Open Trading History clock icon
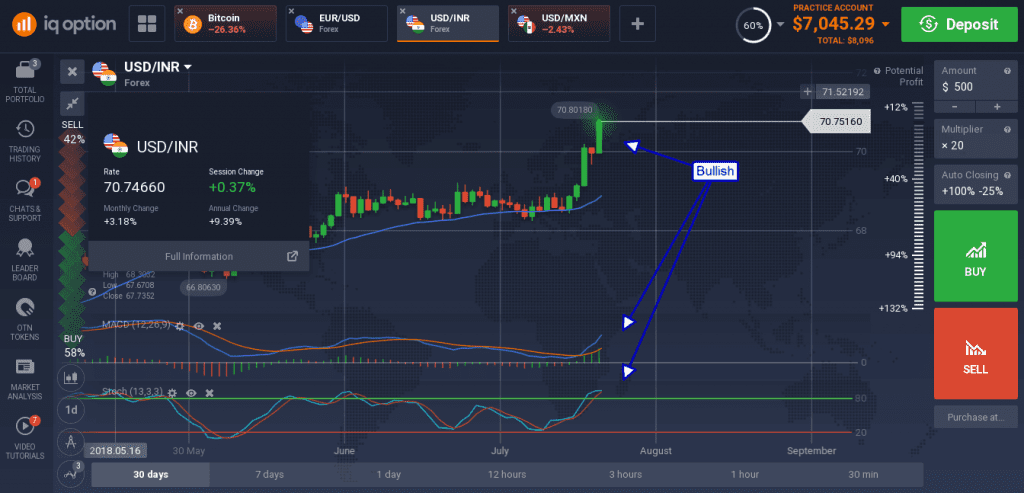Image resolution: width=1024 pixels, height=493 pixels. point(25,129)
